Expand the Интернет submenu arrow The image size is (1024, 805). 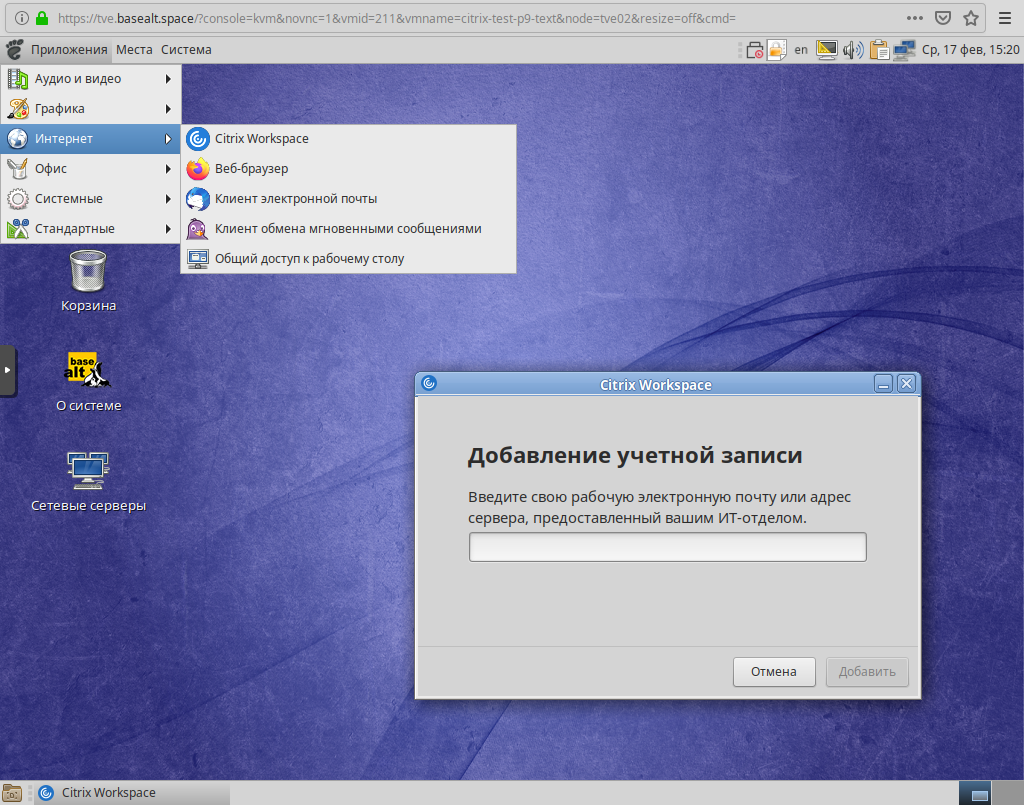[168, 138]
